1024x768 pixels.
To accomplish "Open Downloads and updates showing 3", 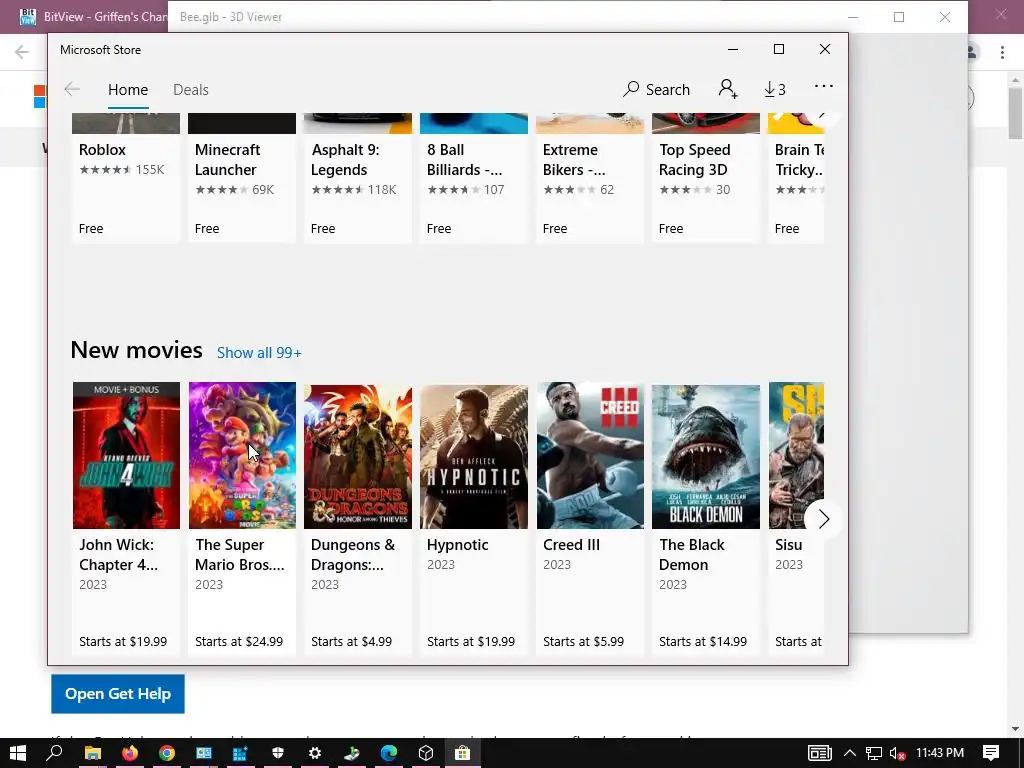I will (x=775, y=89).
